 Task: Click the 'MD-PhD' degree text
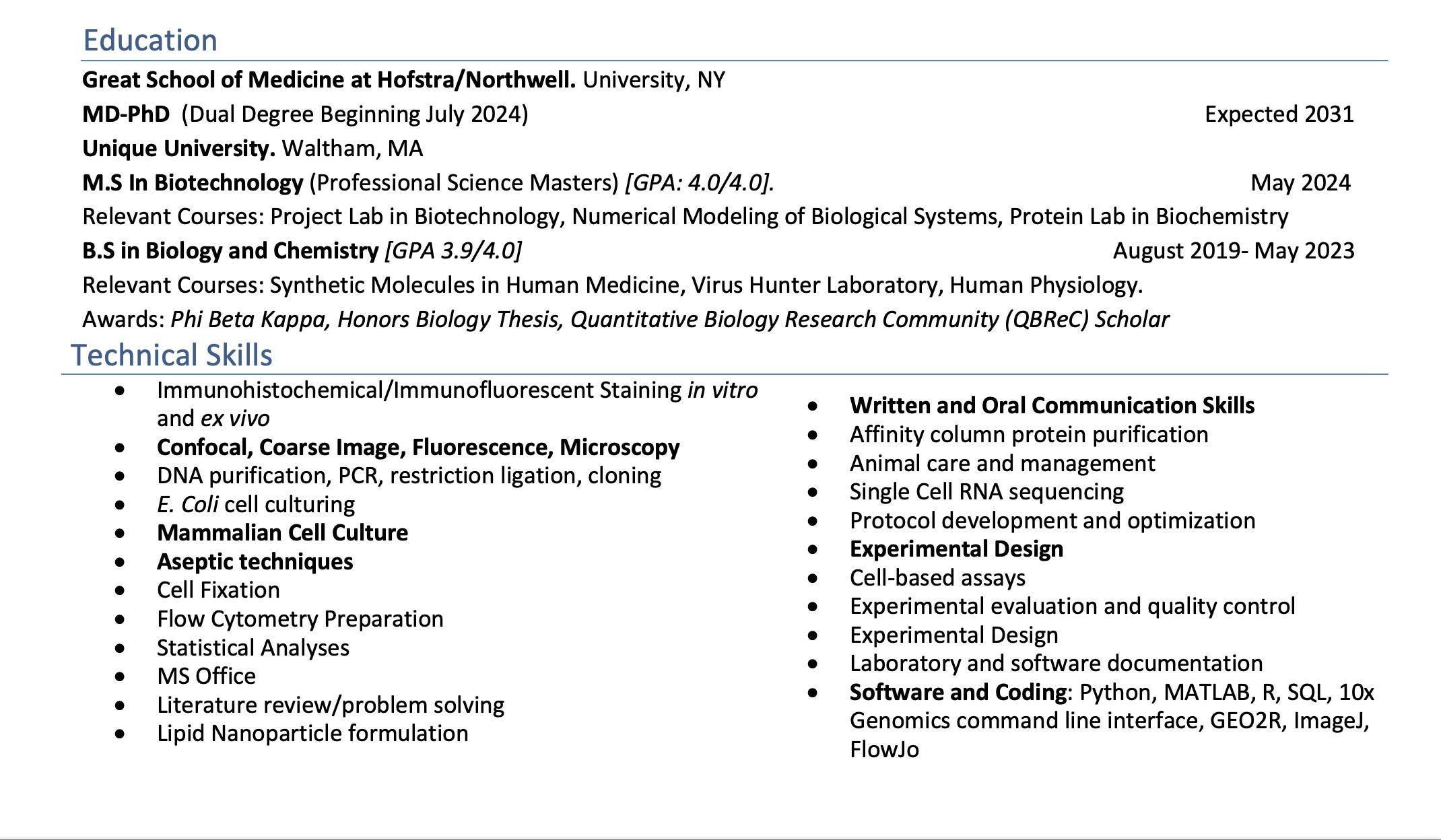[126, 114]
